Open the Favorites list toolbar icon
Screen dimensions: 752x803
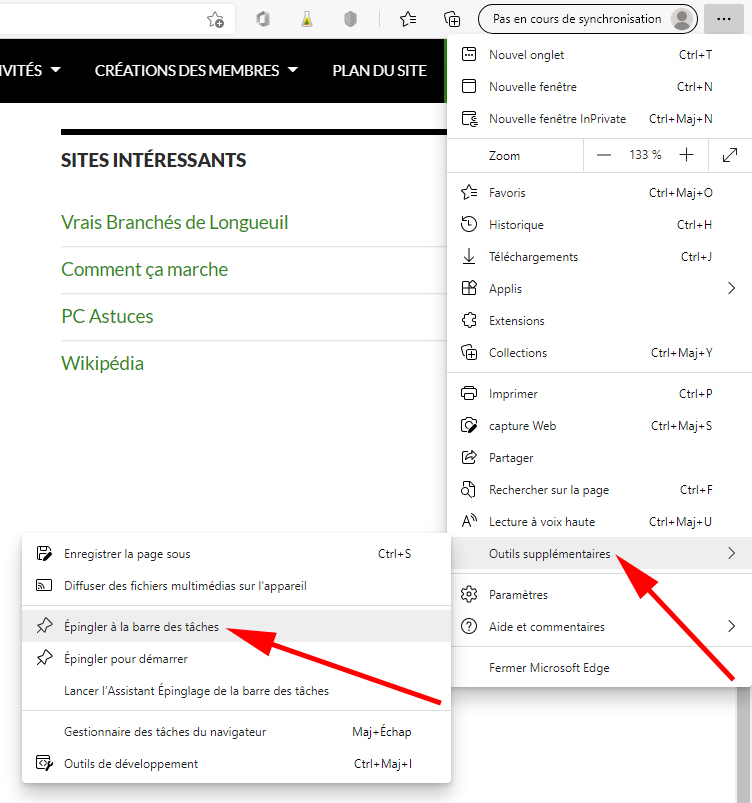tap(408, 19)
